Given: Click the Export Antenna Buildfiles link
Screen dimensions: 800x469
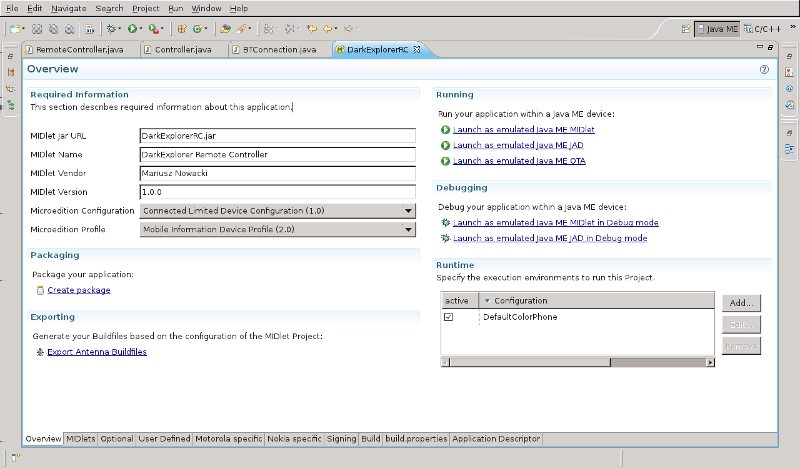Looking at the screenshot, I should click(97, 352).
